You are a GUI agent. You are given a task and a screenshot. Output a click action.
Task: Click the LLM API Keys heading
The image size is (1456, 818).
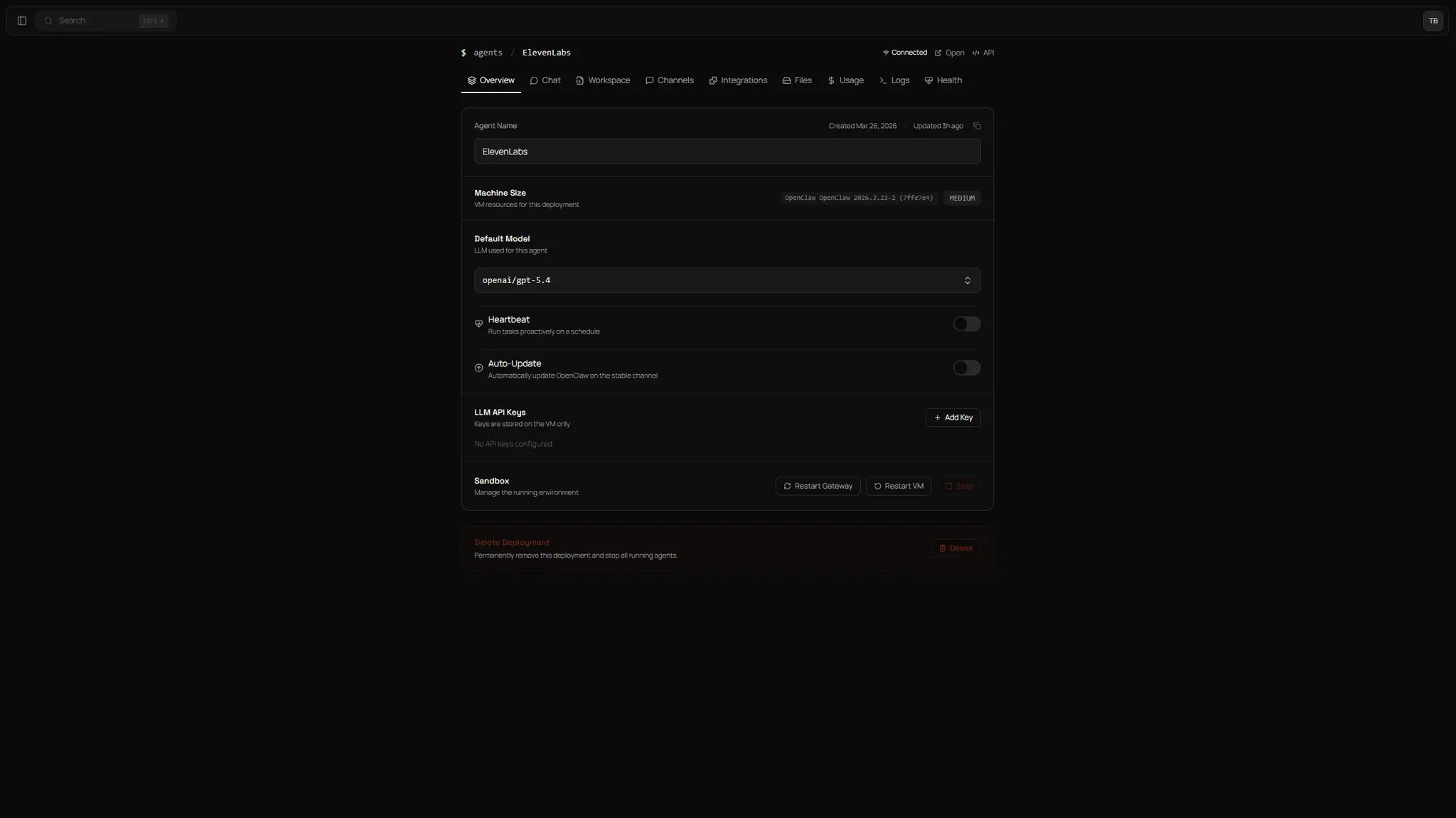click(500, 413)
